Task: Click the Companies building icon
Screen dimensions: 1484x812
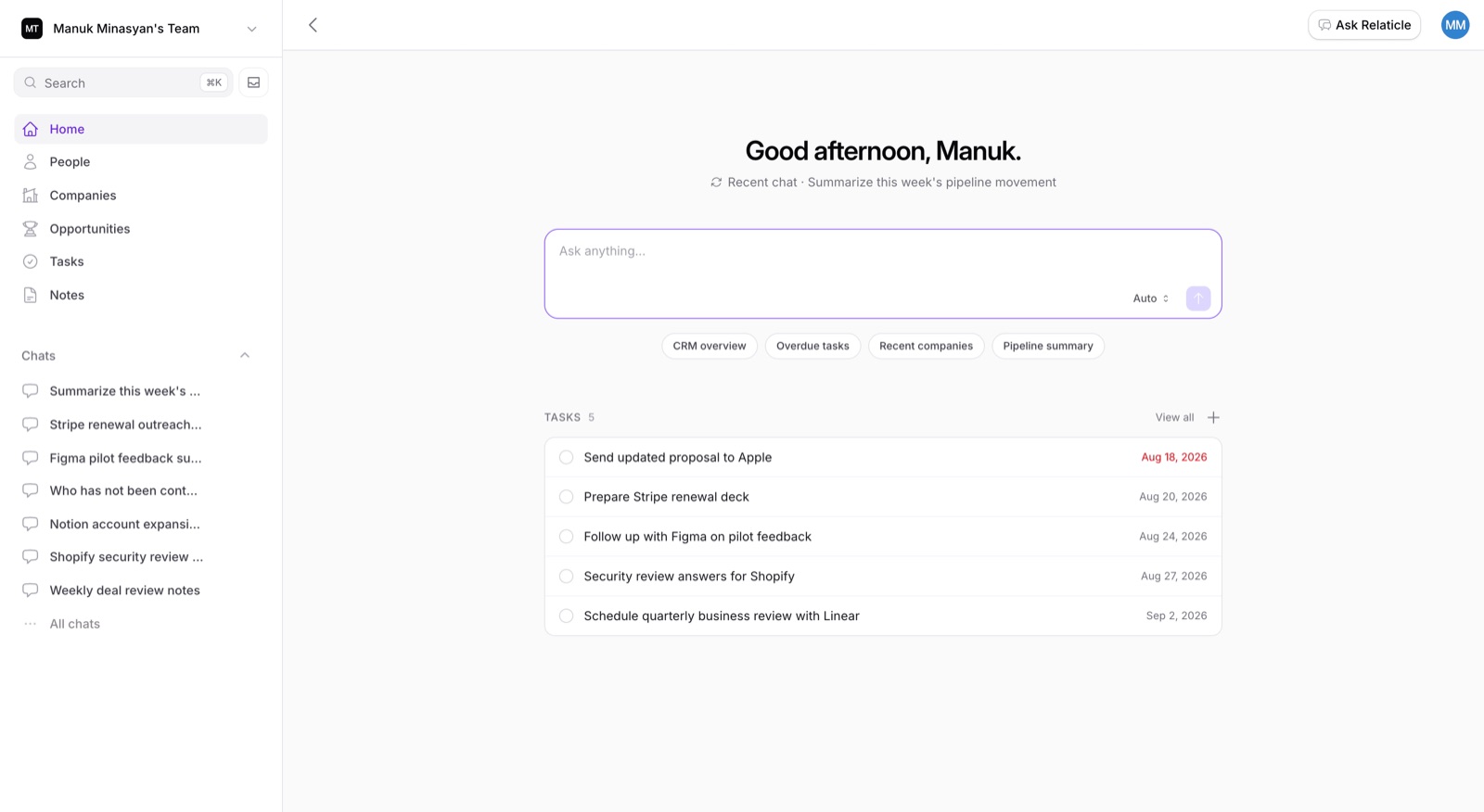Action: click(31, 196)
